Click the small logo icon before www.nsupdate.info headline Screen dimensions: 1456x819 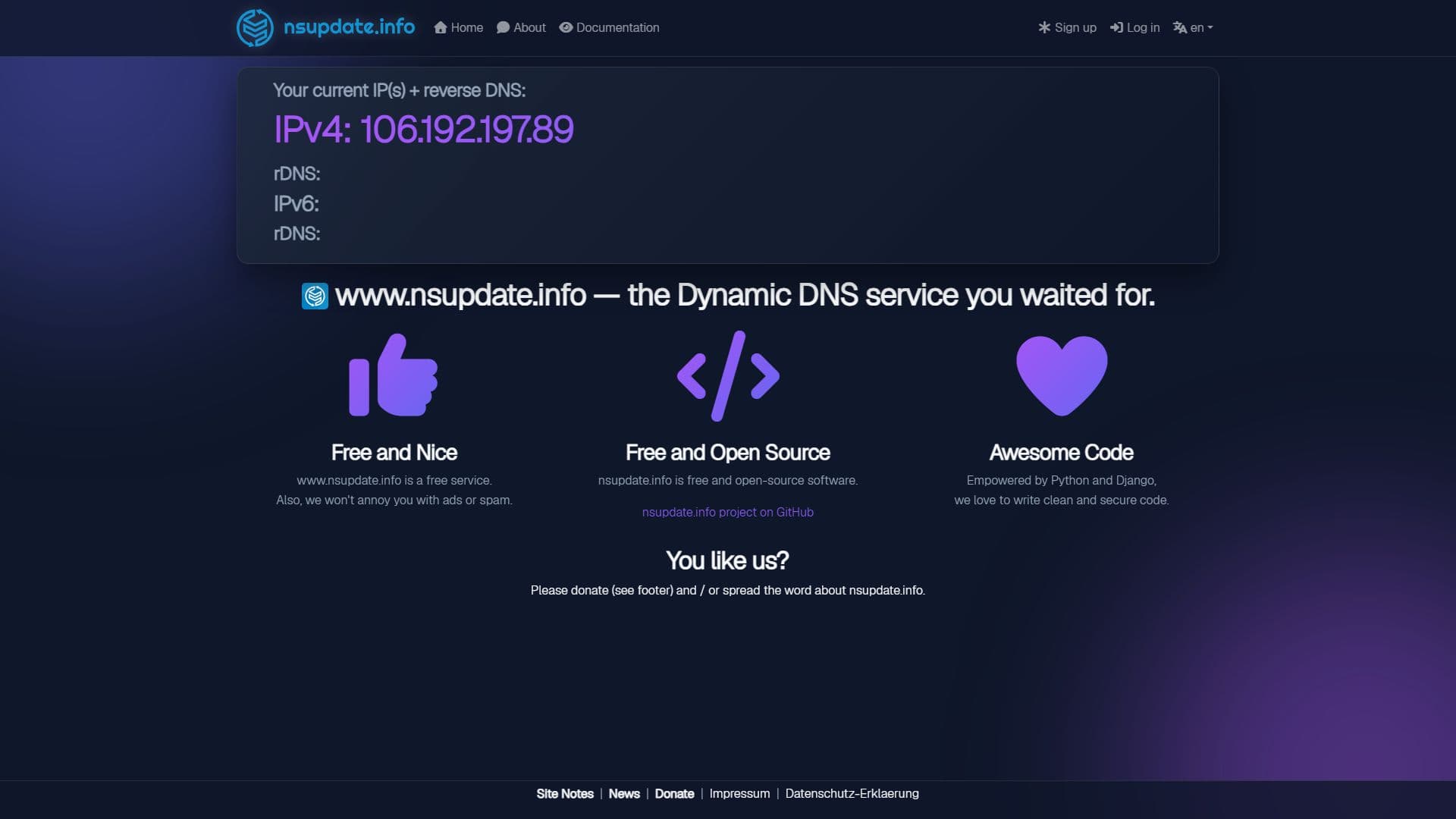(315, 296)
